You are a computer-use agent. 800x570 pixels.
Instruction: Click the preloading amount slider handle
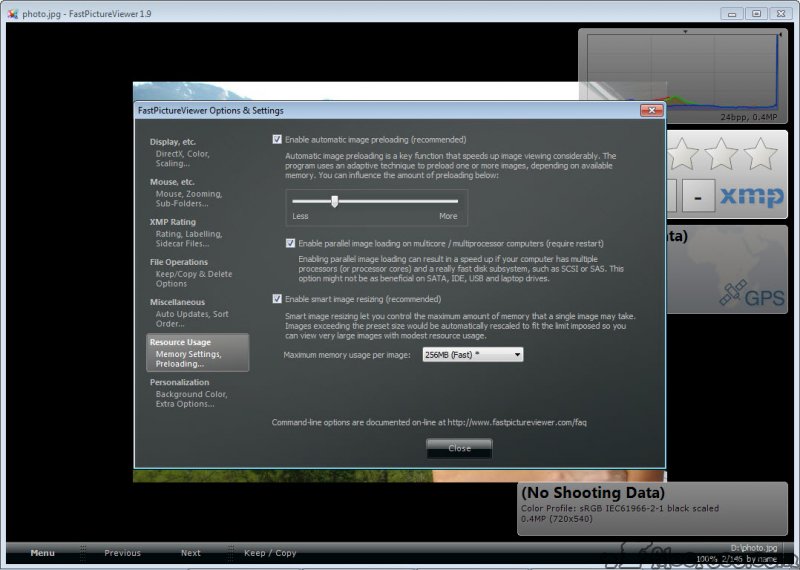point(335,202)
